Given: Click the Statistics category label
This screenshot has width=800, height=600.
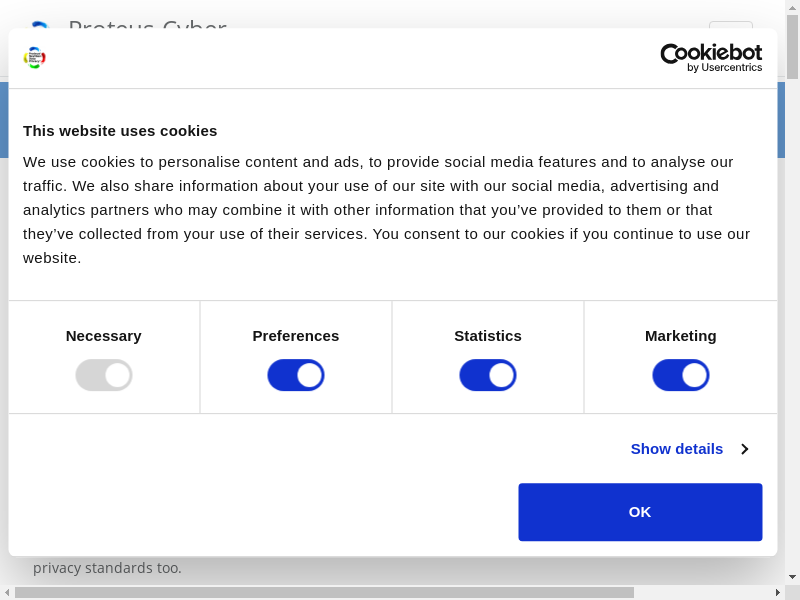Looking at the screenshot, I should coord(488,336).
